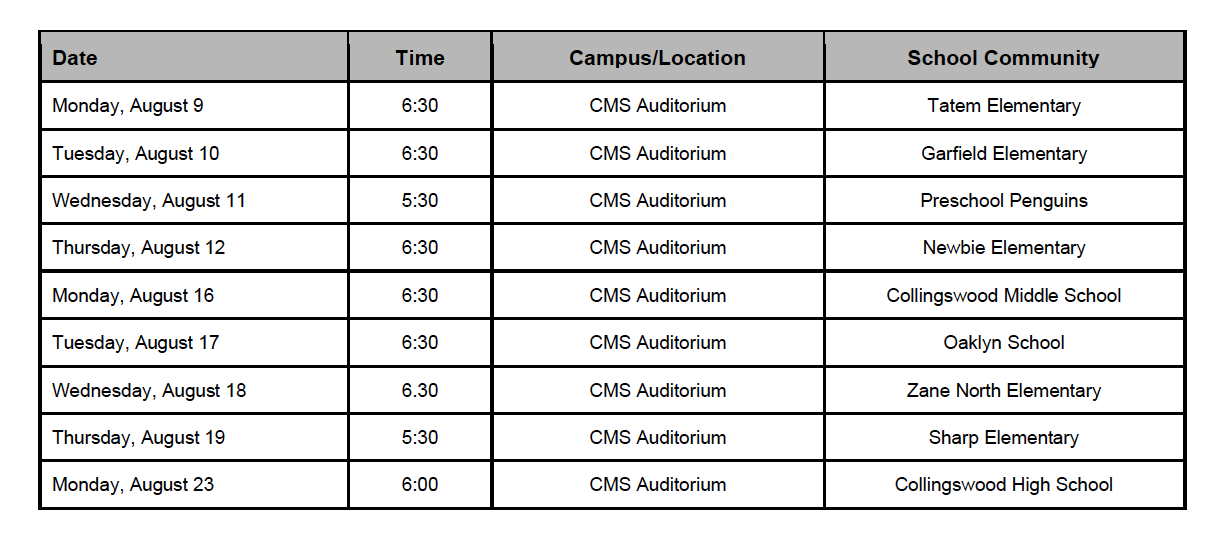The width and height of the screenshot is (1224, 546).
Task: Select the Tuesday, August 10 date cell
Action: click(195, 153)
